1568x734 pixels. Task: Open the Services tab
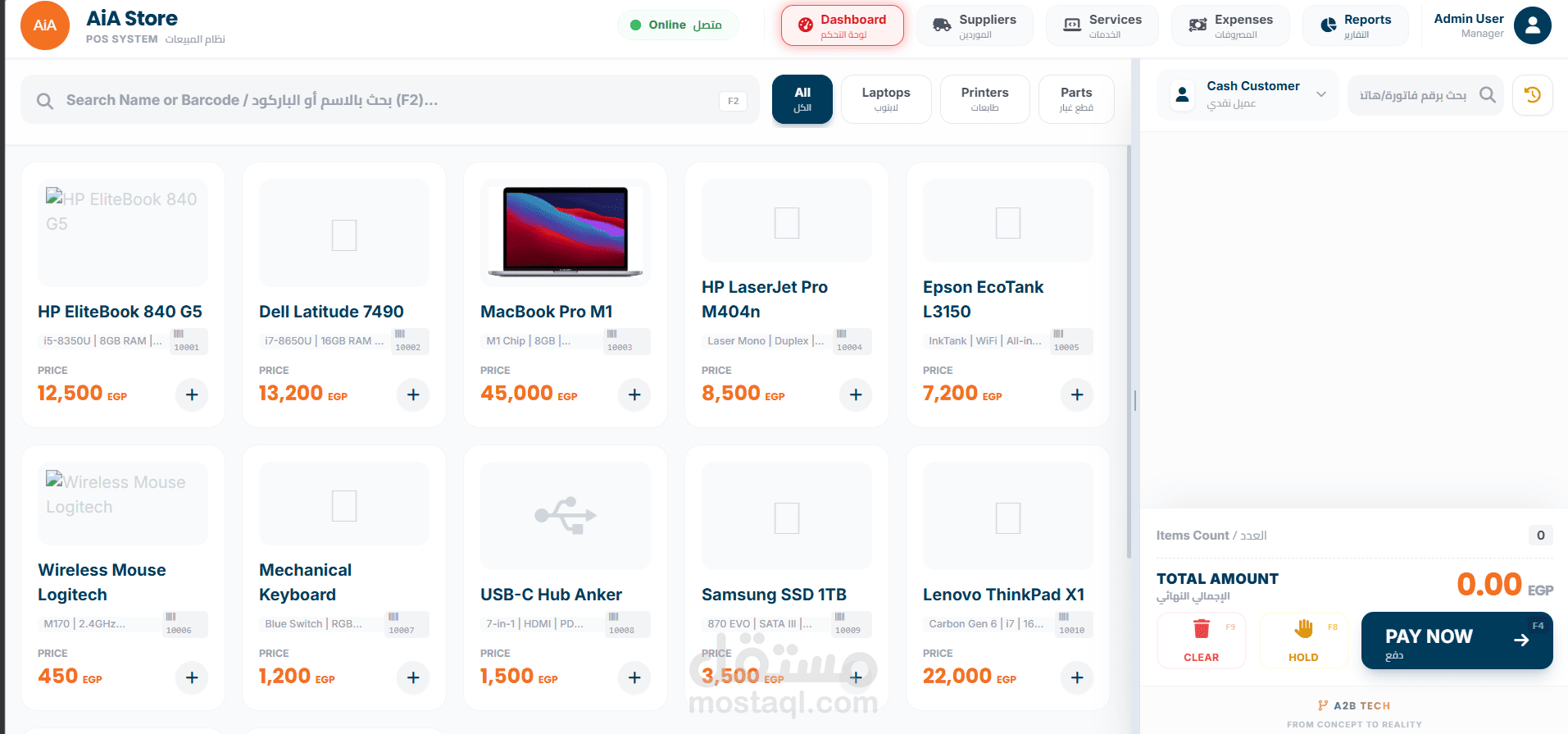click(x=1102, y=25)
